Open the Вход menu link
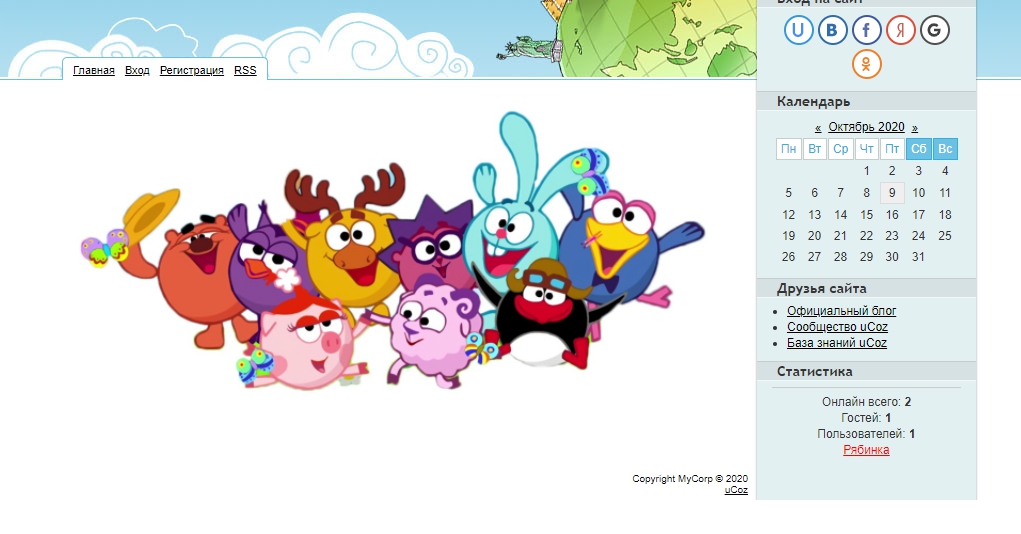Viewport: 1021px width, 534px height. tap(137, 70)
